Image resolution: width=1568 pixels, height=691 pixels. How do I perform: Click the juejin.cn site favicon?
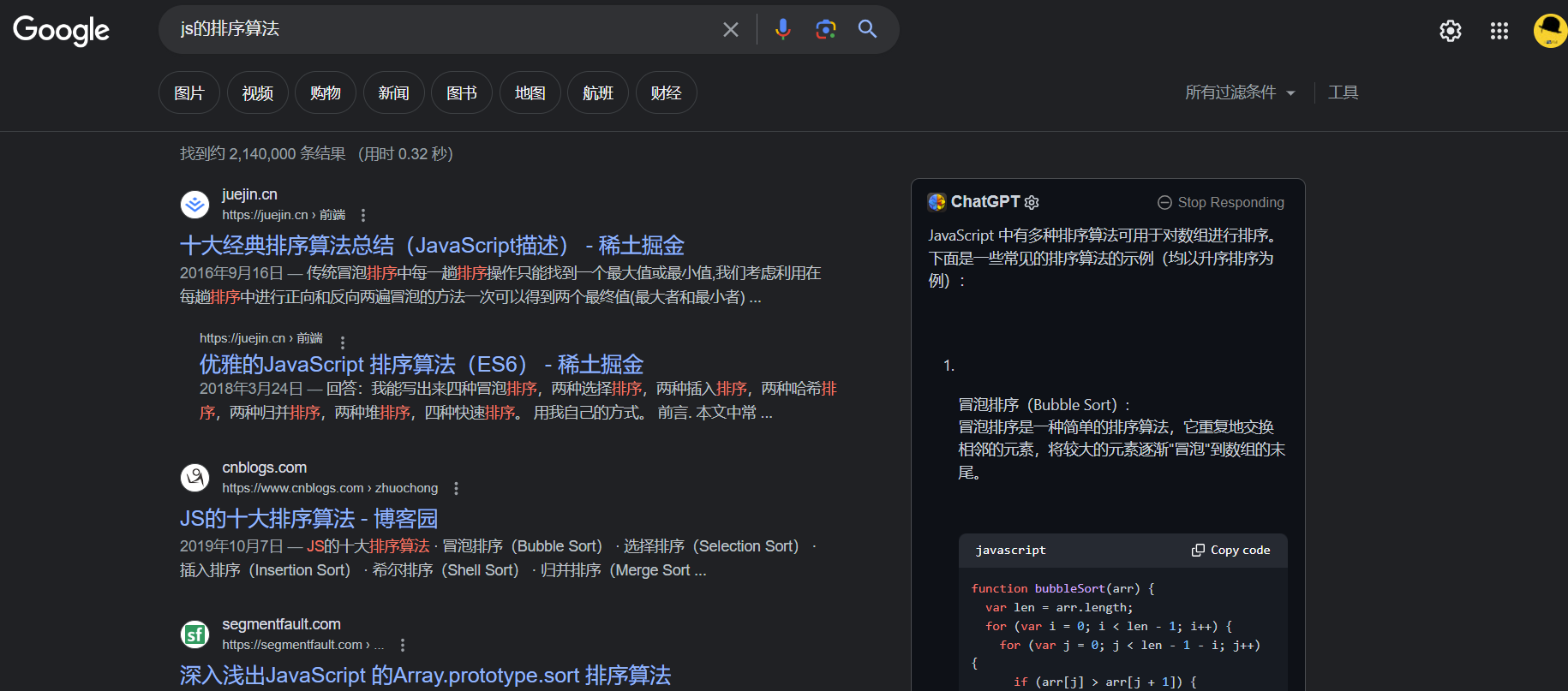pos(195,205)
